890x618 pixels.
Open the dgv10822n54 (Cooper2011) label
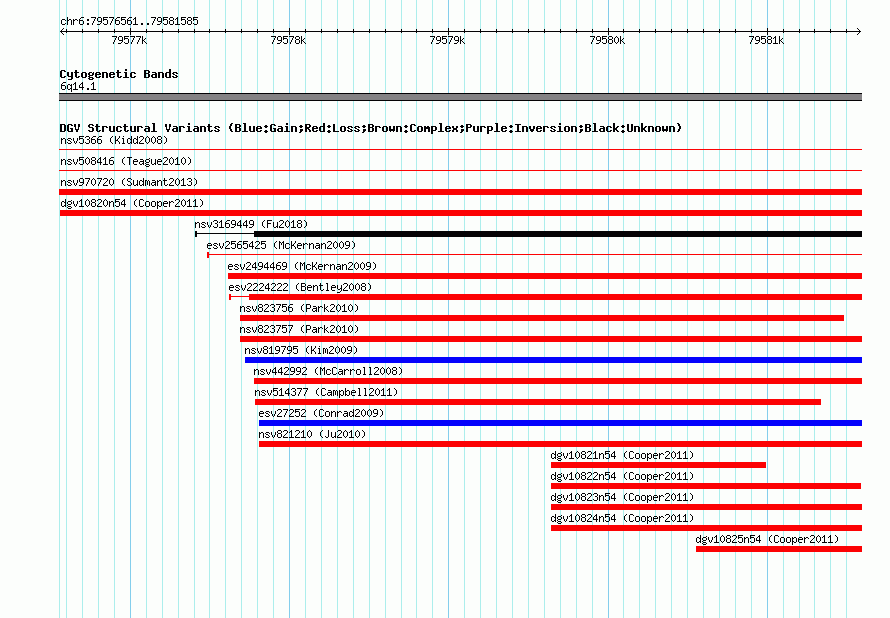(622, 476)
